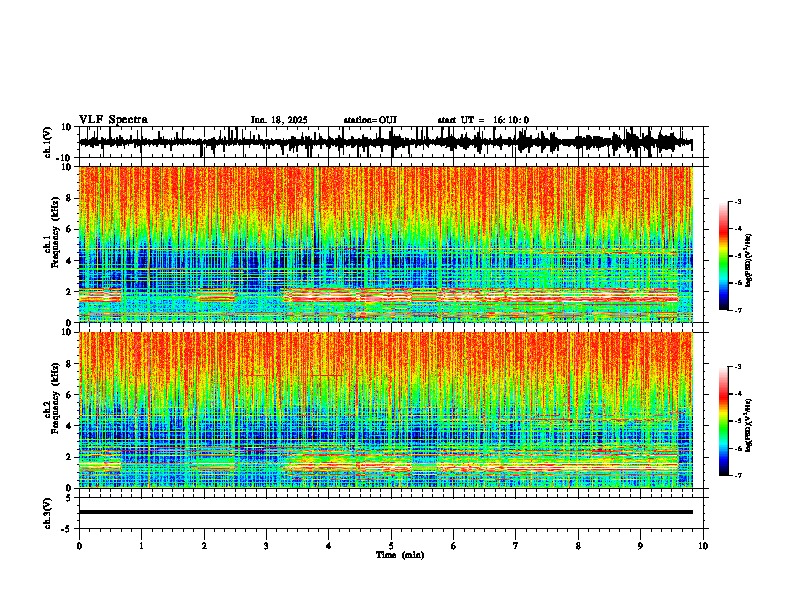
Task: Click the "-7" label on ch.2 color bar
Action: pyautogui.click(x=737, y=475)
